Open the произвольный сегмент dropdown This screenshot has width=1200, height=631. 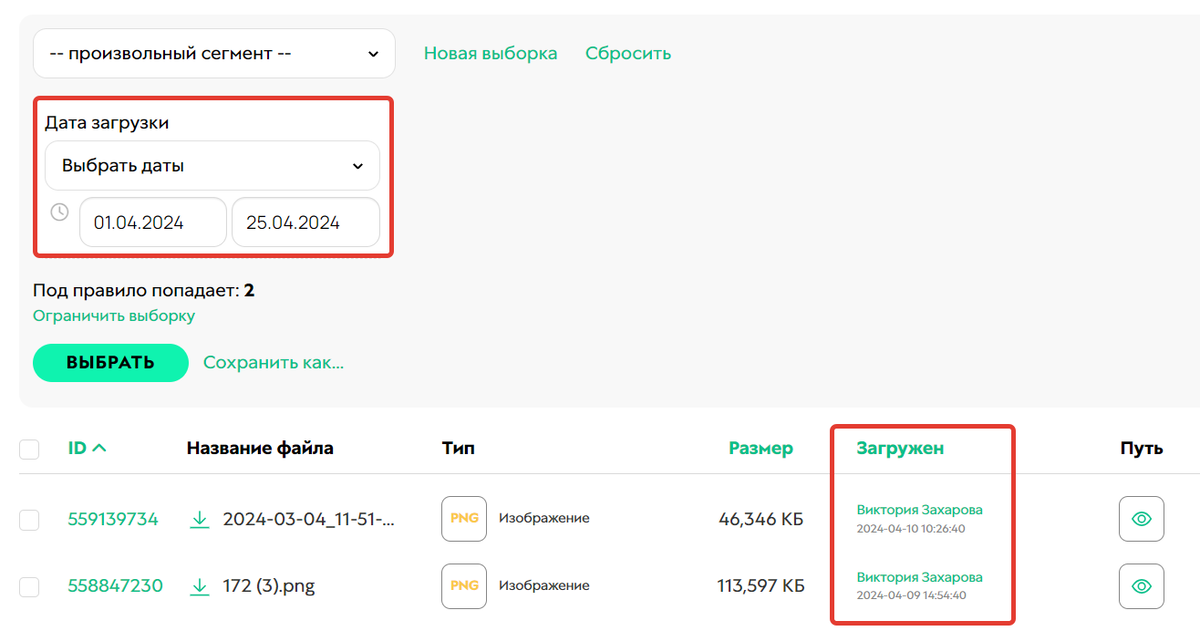(214, 54)
